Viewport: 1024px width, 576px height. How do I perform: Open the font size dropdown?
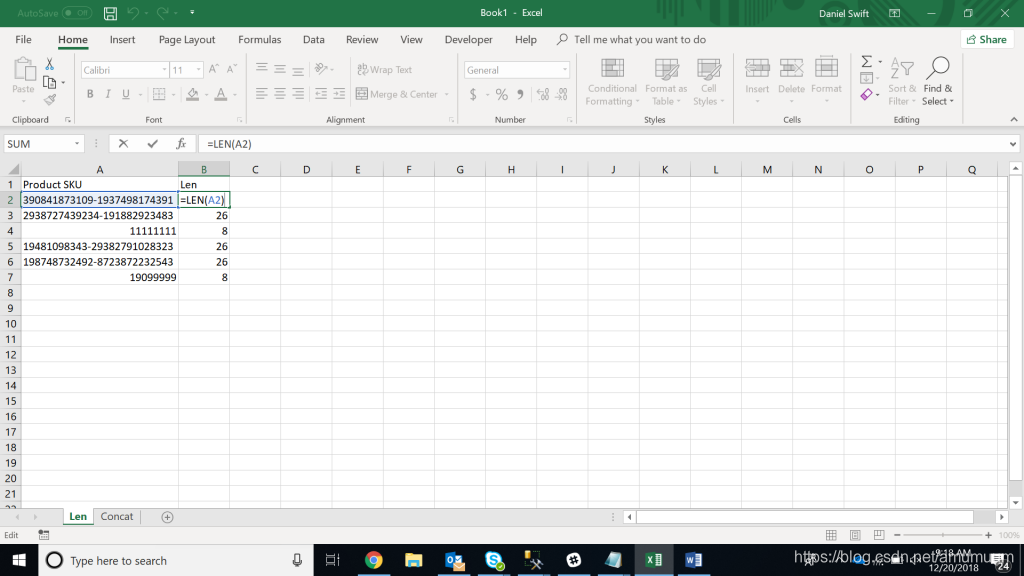click(x=198, y=70)
